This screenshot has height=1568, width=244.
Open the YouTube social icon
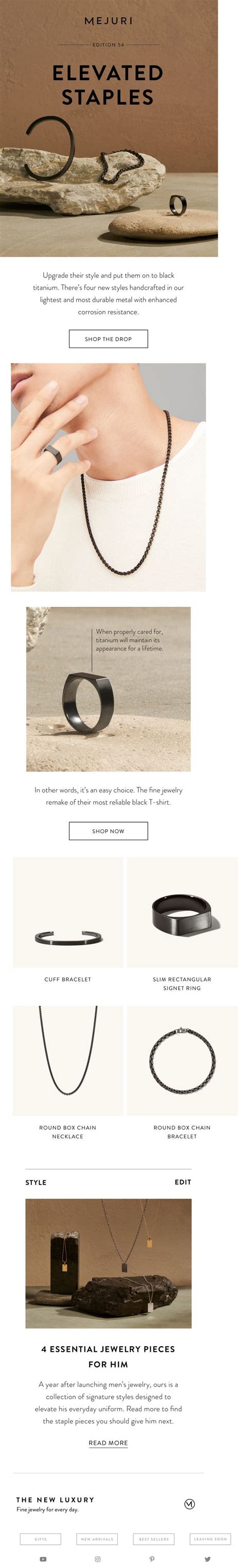pos(43,1559)
